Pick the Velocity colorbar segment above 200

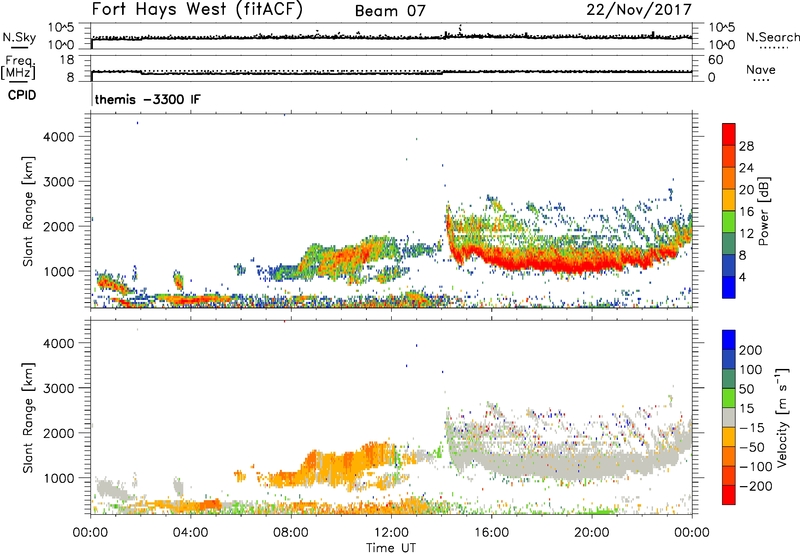pyautogui.click(x=729, y=340)
